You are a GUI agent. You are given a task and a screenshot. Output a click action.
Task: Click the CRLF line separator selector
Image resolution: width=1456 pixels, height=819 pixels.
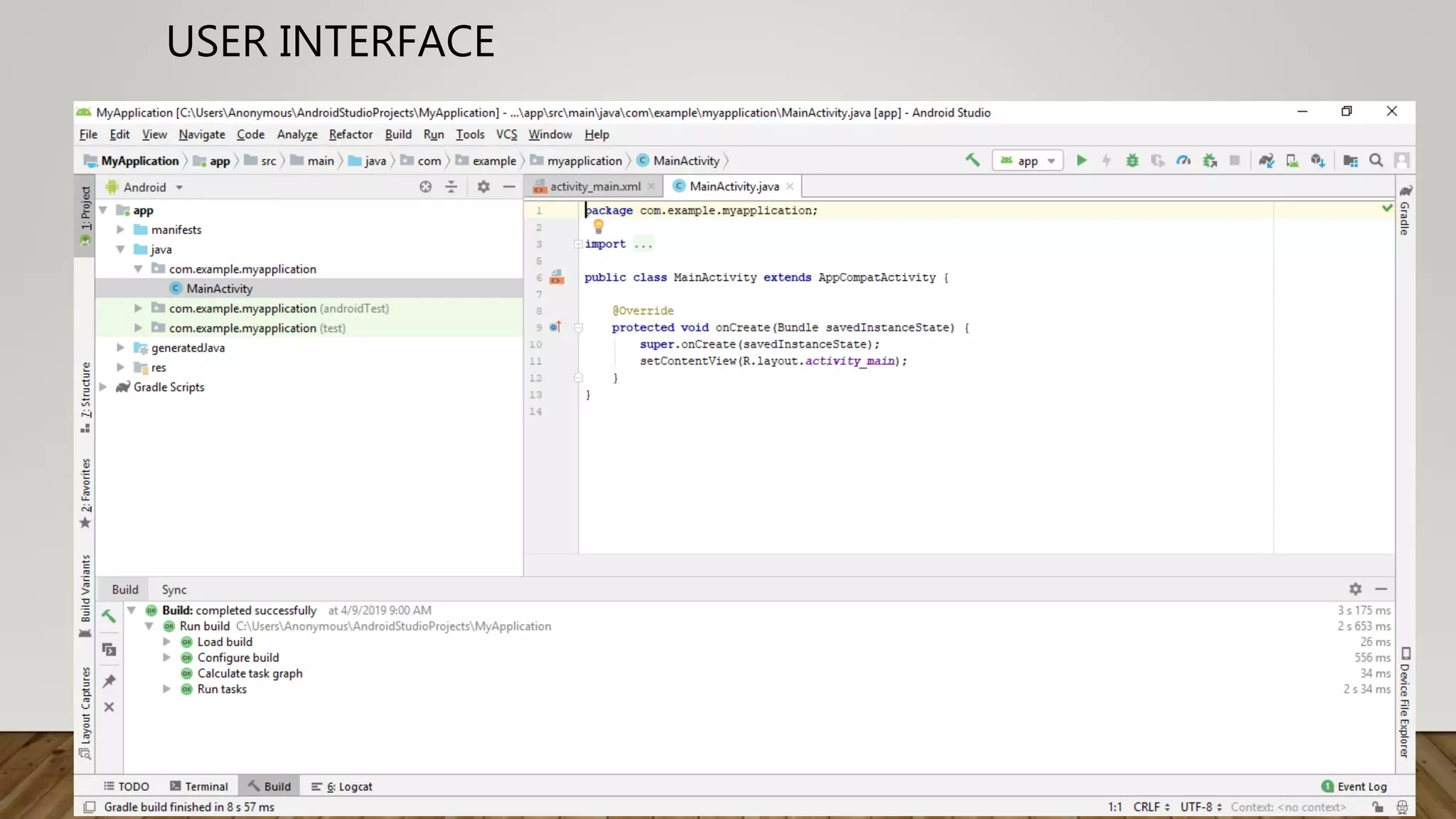[x=1151, y=807]
